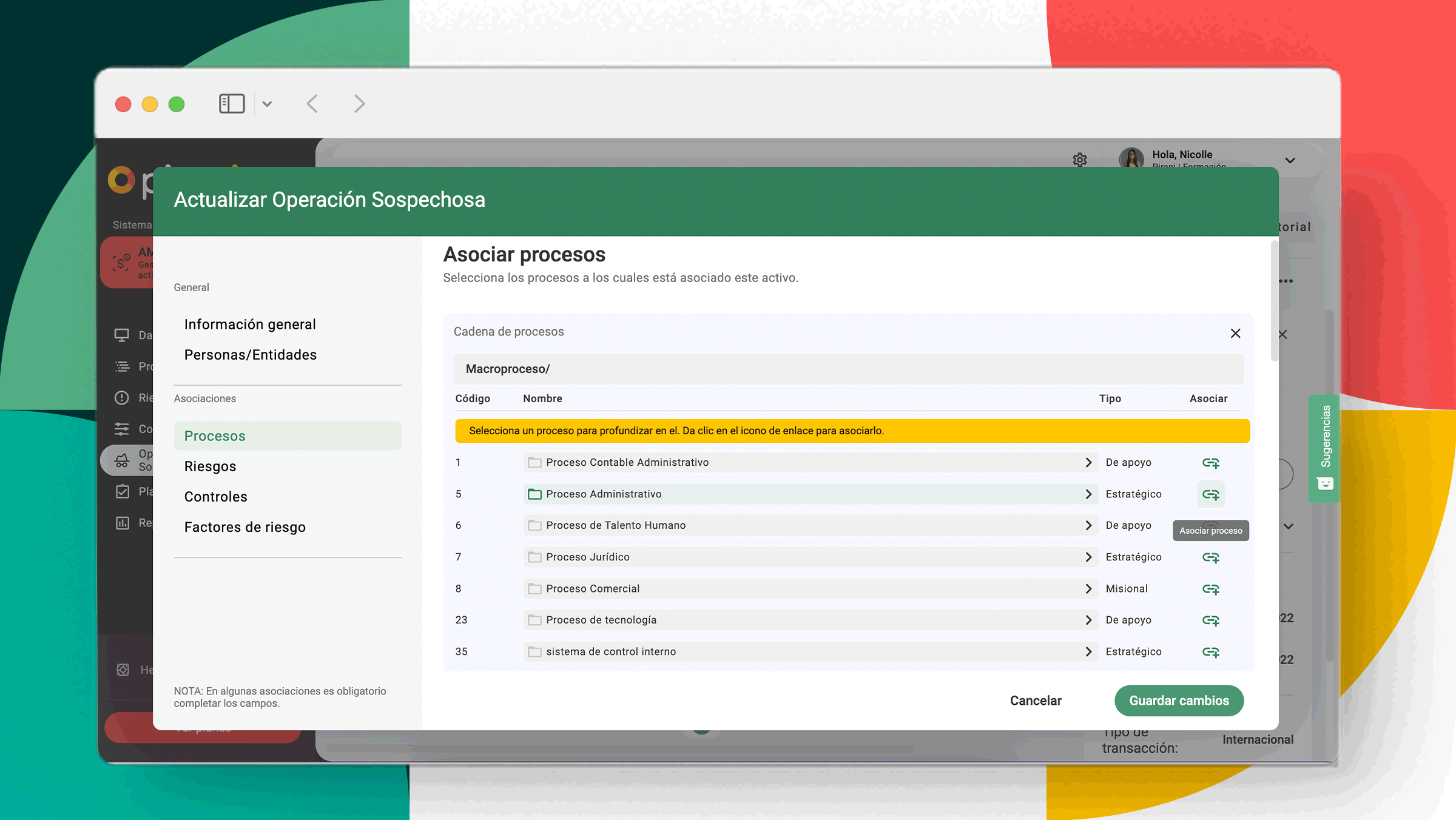Screen dimensions: 1456x820
Task: Close the Cadena de procesos panel
Action: pyautogui.click(x=1235, y=334)
